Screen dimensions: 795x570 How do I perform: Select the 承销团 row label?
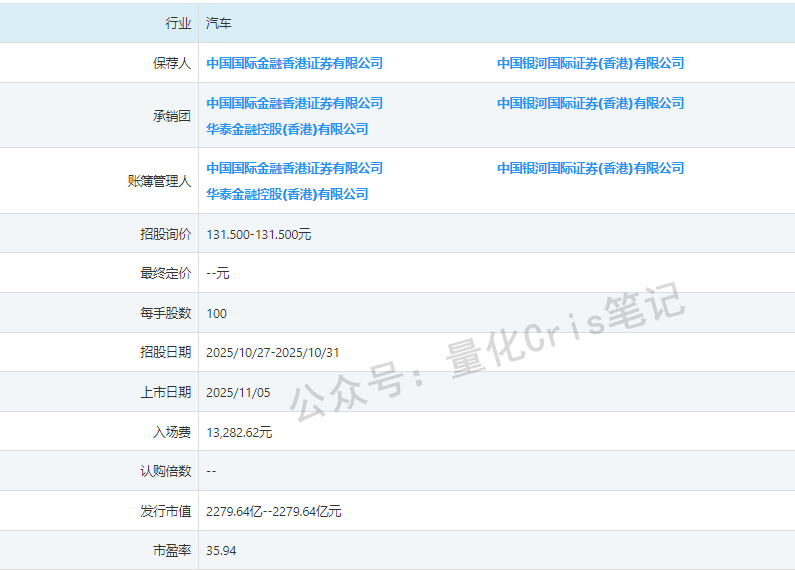tap(172, 116)
